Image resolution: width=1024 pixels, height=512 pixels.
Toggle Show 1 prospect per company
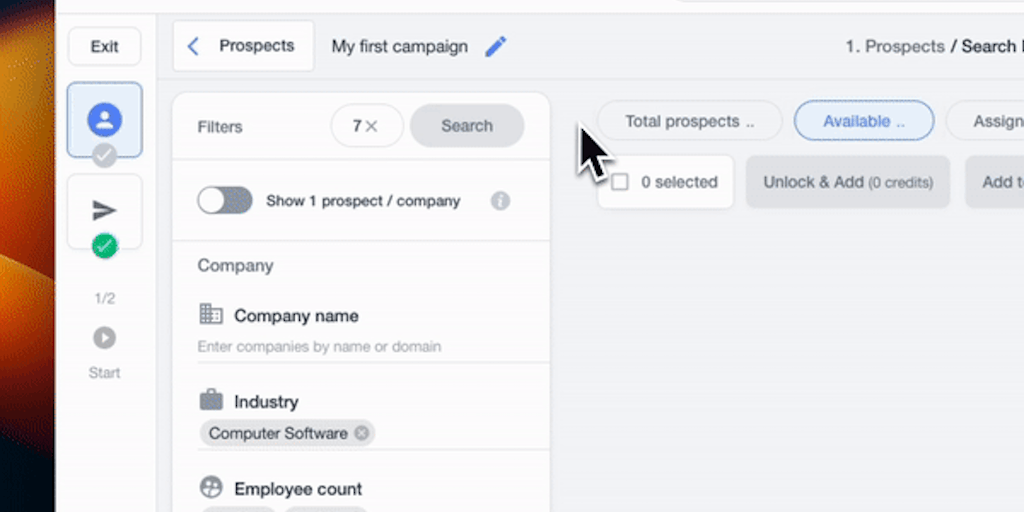click(225, 201)
